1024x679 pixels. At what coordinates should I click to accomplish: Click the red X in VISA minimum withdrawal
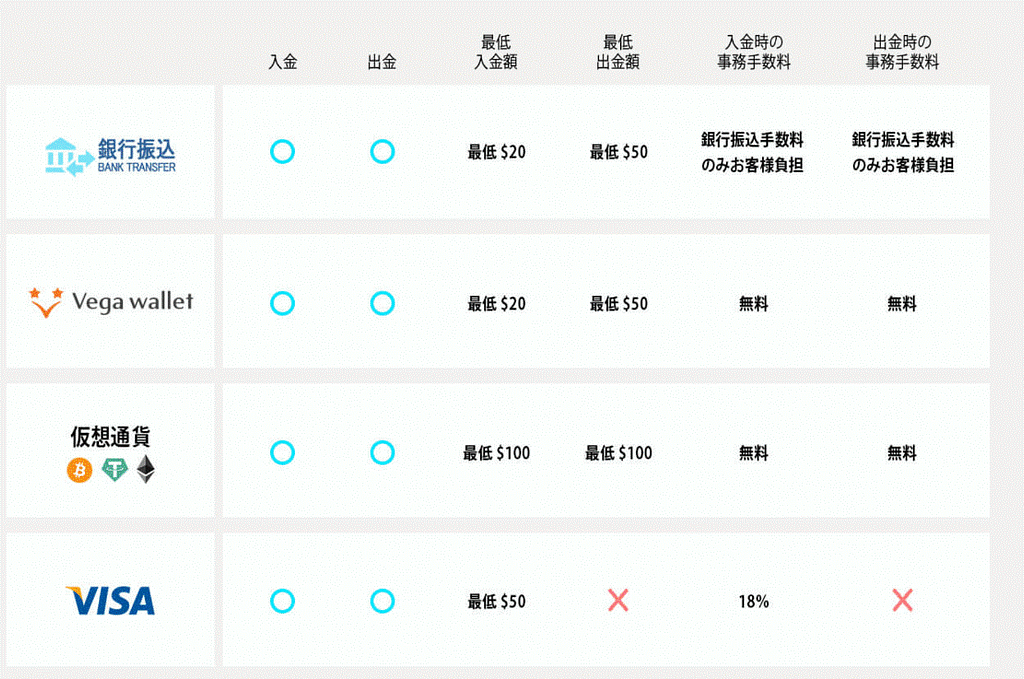pyautogui.click(x=618, y=601)
